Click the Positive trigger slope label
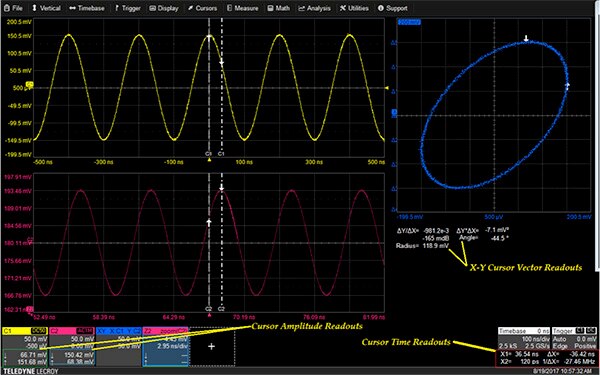Image resolution: width=600 pixels, height=375 pixels. click(585, 346)
